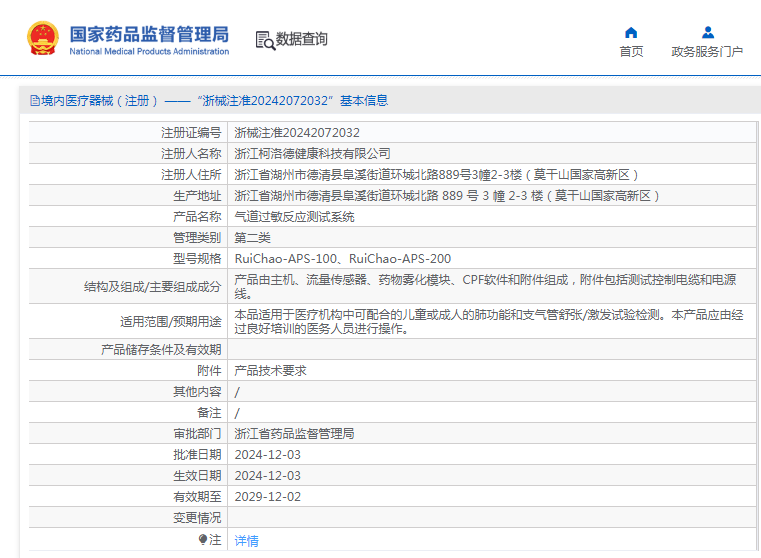Click the 境内医疗器械（注册）heading text
This screenshot has width=761, height=558.
[x=99, y=100]
